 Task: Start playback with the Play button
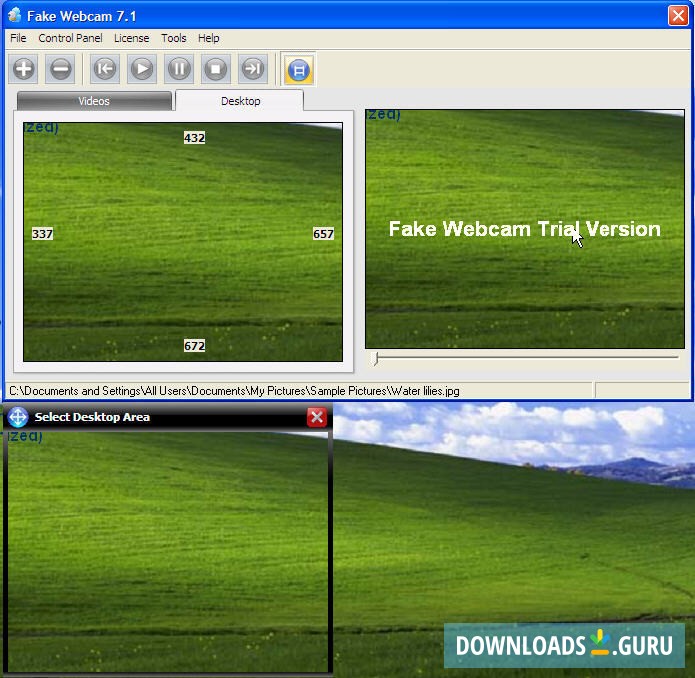point(142,69)
